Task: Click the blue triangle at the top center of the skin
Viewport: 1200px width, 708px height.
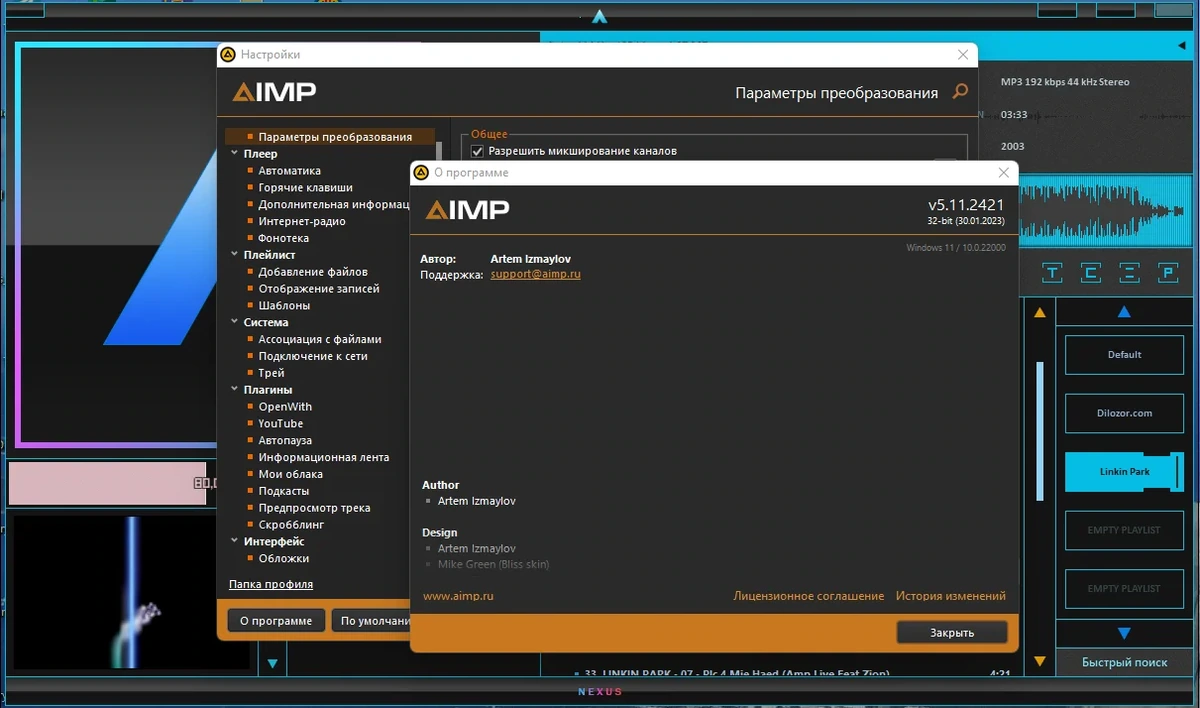Action: (599, 16)
